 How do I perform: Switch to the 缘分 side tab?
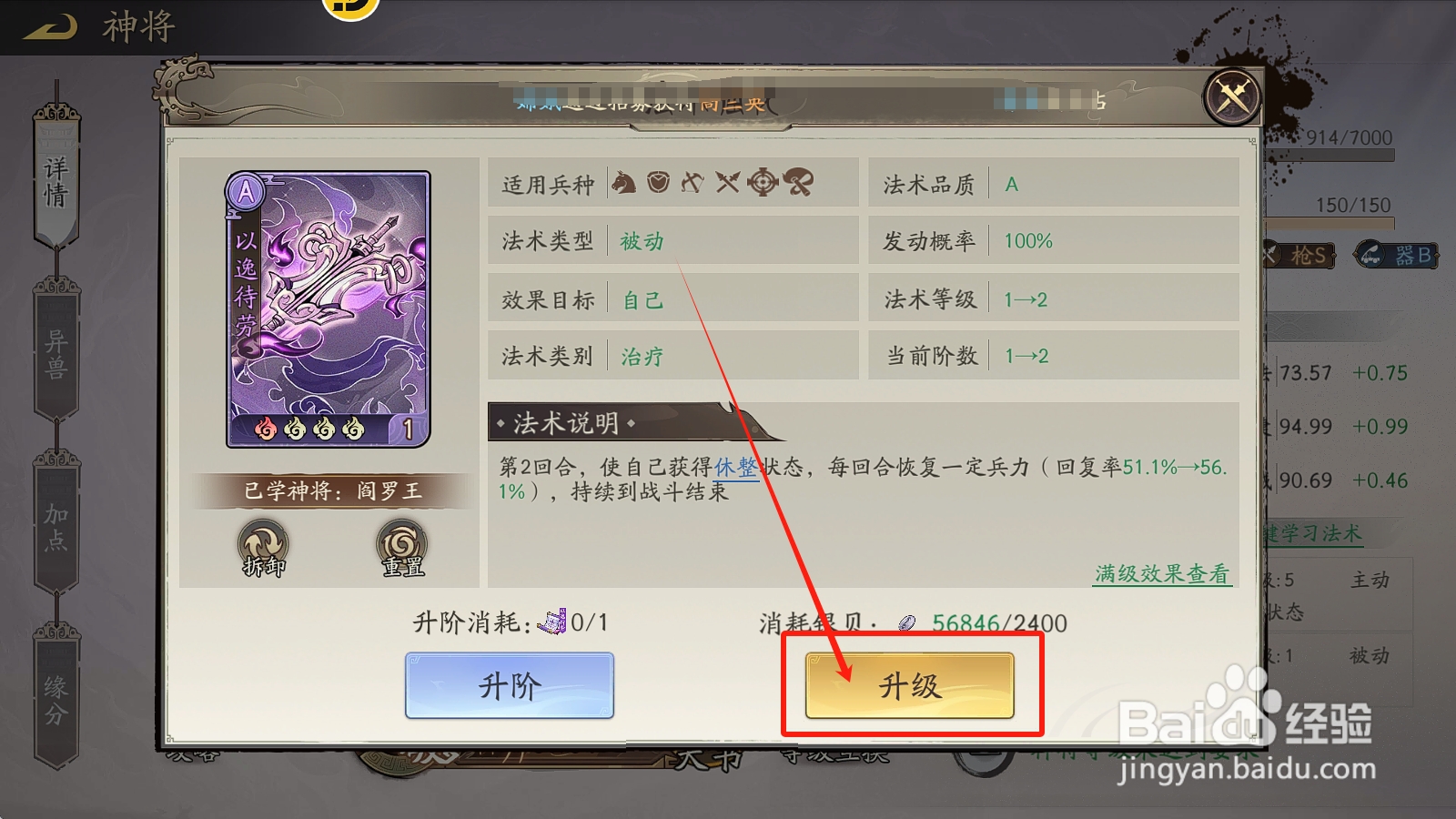(x=56, y=701)
